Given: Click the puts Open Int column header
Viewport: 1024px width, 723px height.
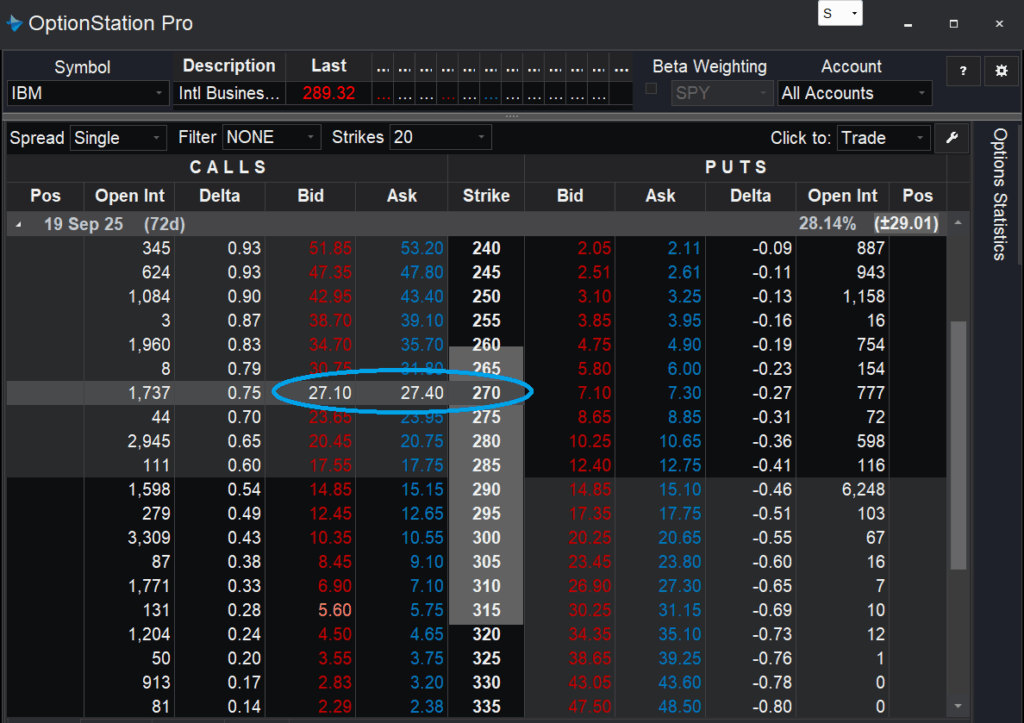Looking at the screenshot, I should 842,196.
